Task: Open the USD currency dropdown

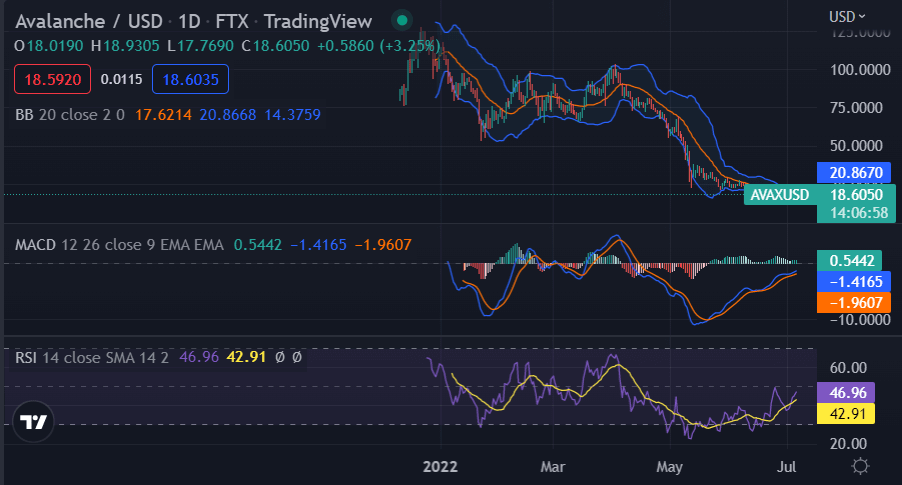Action: (x=847, y=17)
